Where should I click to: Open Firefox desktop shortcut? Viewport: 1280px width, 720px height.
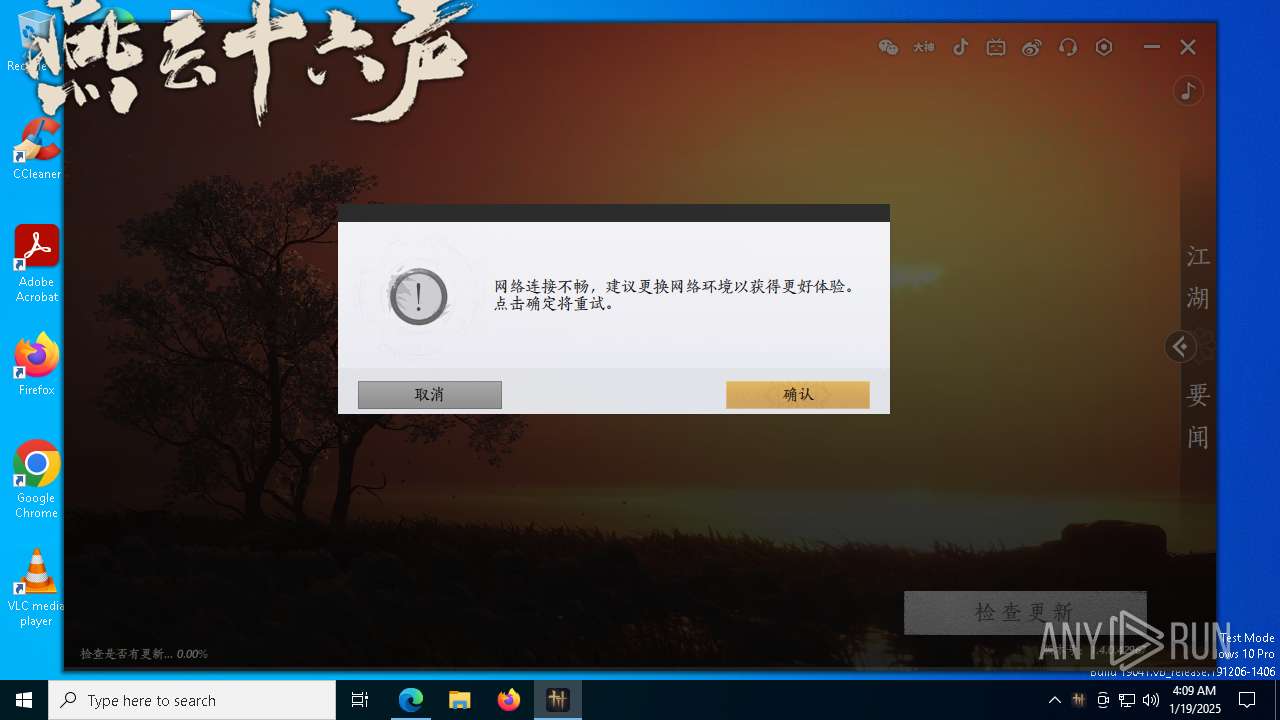pos(37,364)
